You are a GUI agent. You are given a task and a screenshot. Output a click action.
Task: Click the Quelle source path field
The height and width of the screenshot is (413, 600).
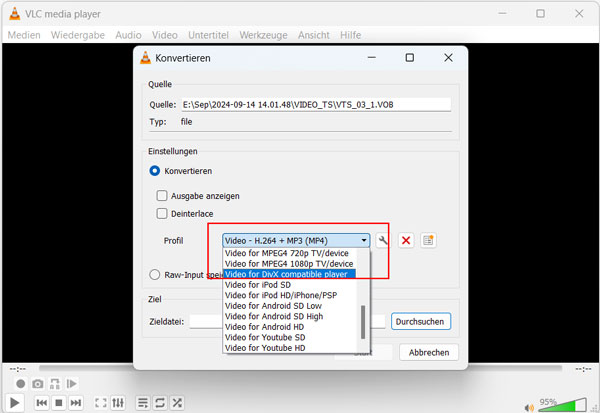[x=316, y=104]
